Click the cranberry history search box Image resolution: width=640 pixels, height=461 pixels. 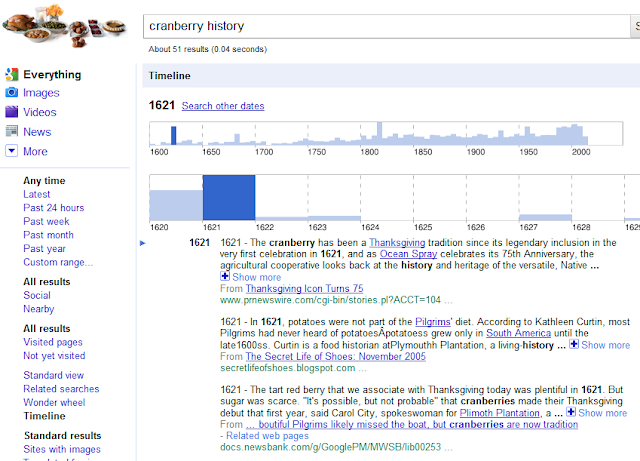click(387, 26)
